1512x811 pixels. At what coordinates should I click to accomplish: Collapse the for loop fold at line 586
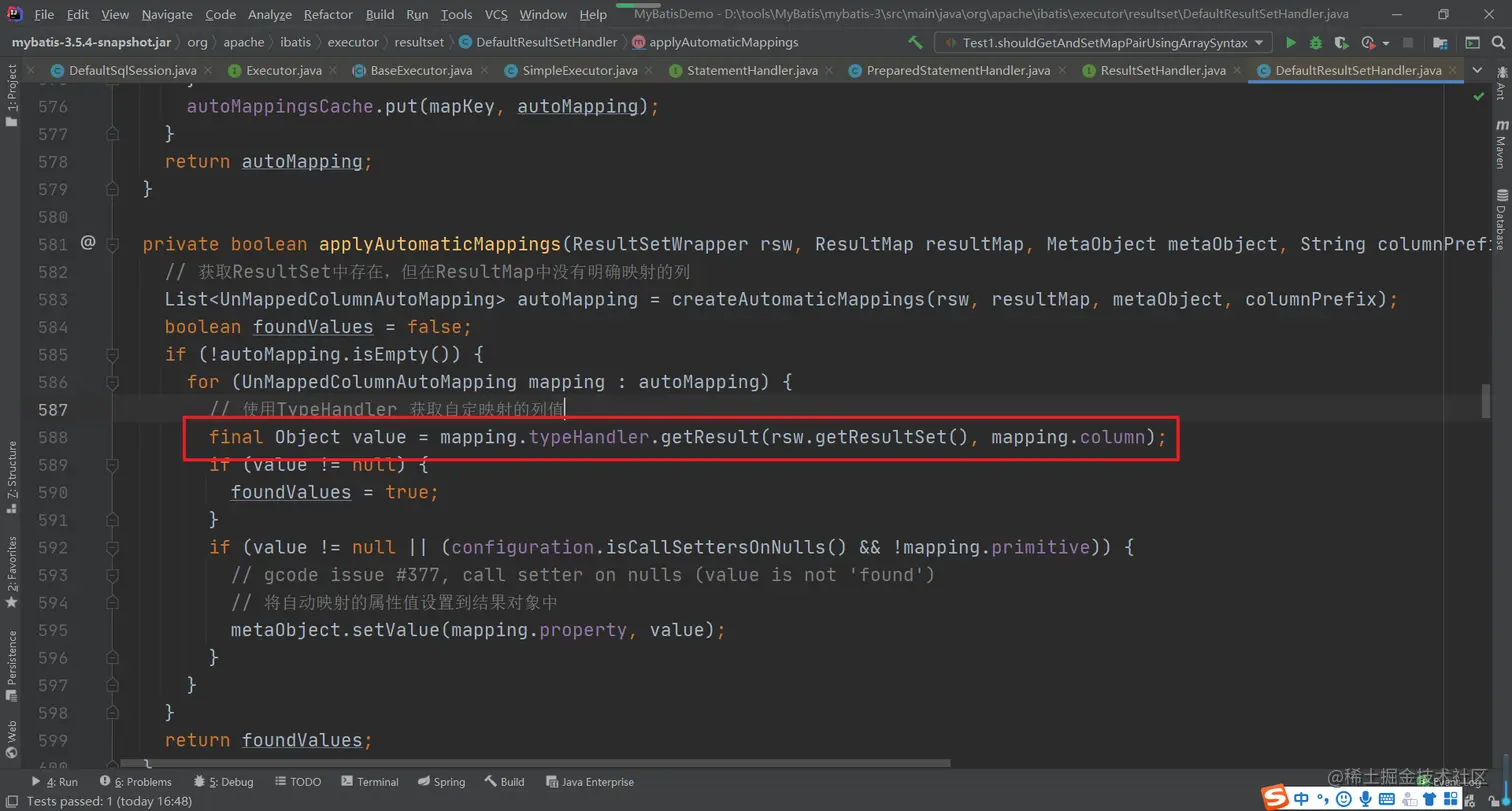coord(112,382)
